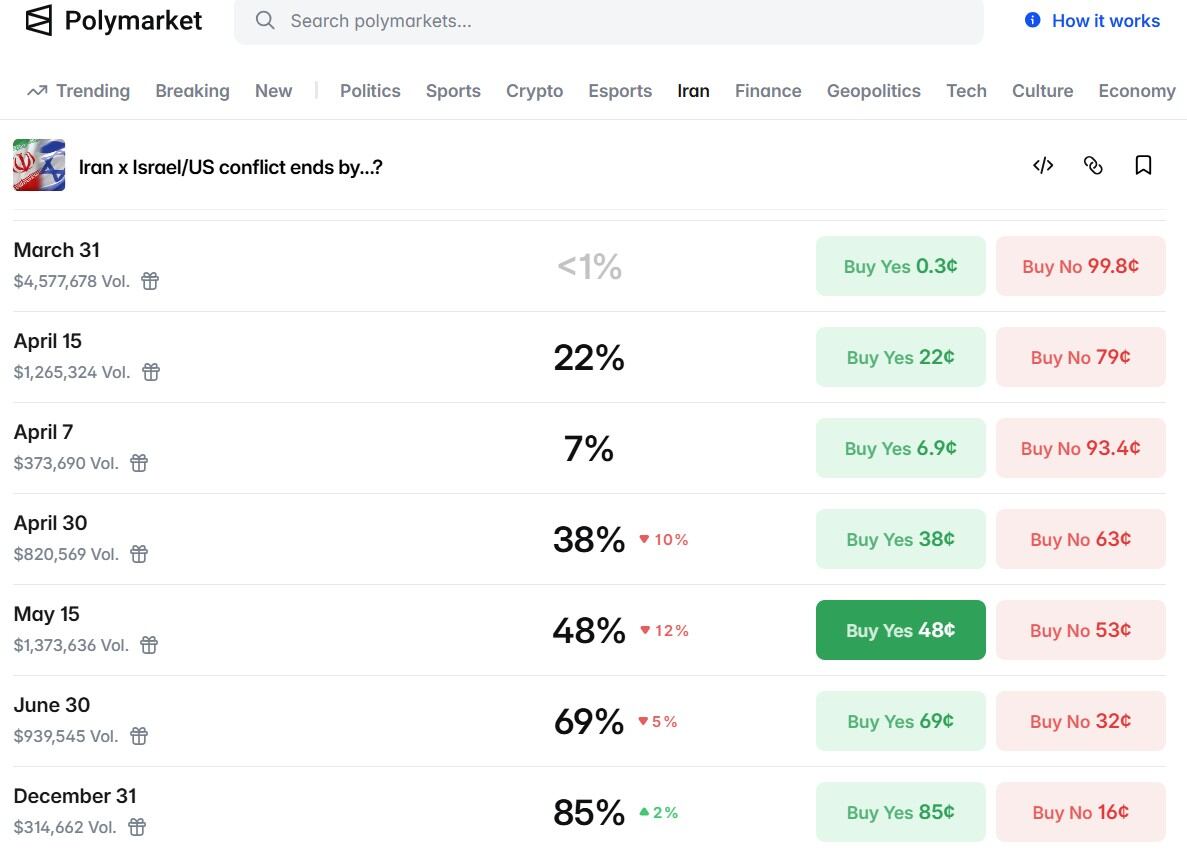Open the Crypto category tab
This screenshot has width=1187, height=861.
(534, 91)
